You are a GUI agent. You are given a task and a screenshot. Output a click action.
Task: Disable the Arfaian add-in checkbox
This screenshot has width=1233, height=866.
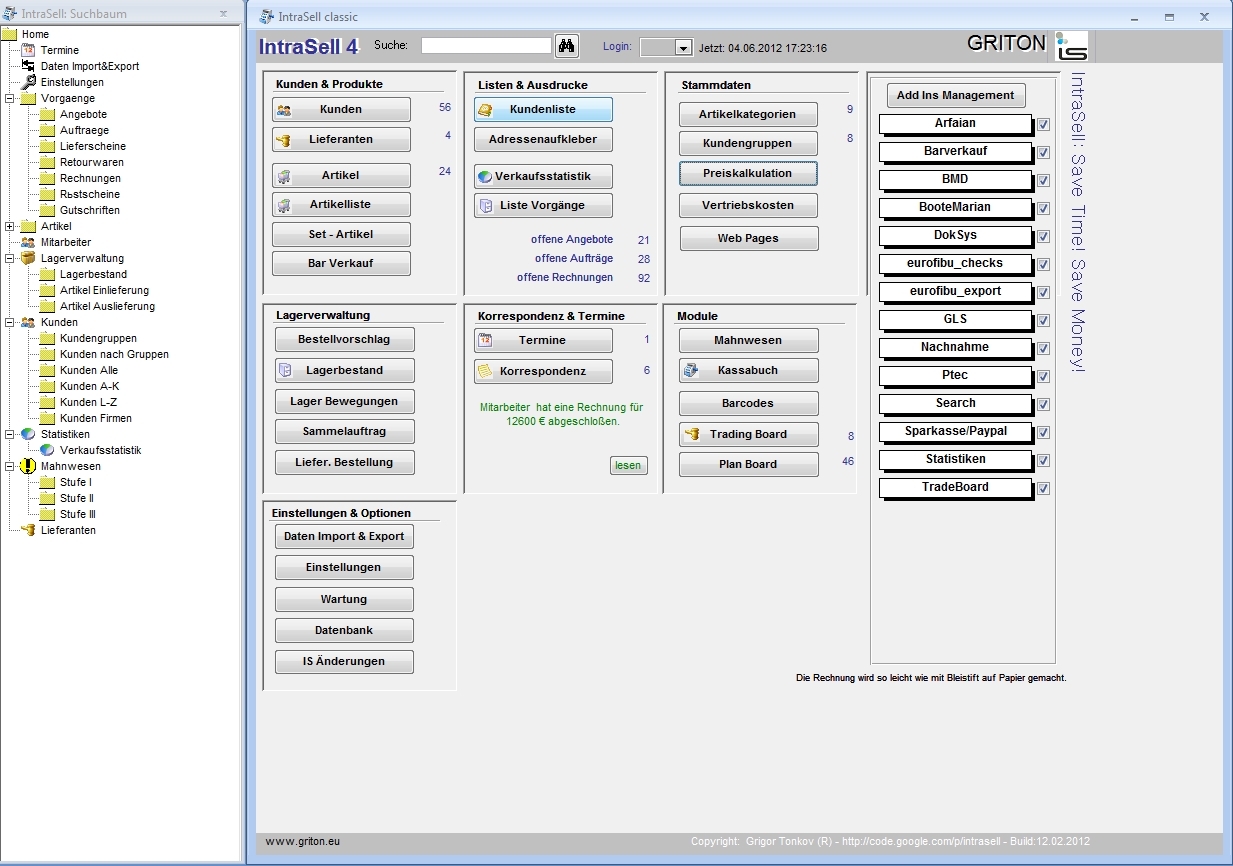pyautogui.click(x=1043, y=125)
